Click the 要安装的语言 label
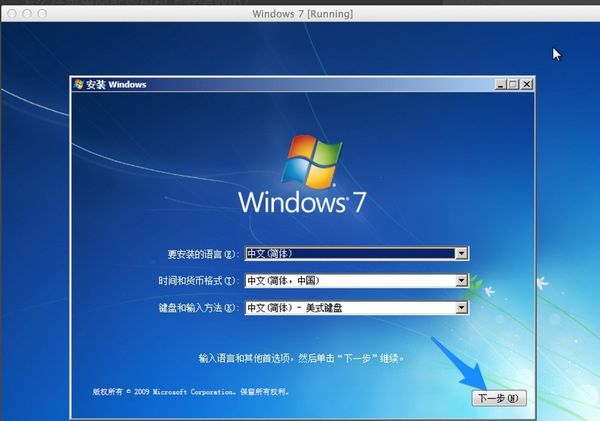Image resolution: width=600 pixels, height=421 pixels. [203, 254]
